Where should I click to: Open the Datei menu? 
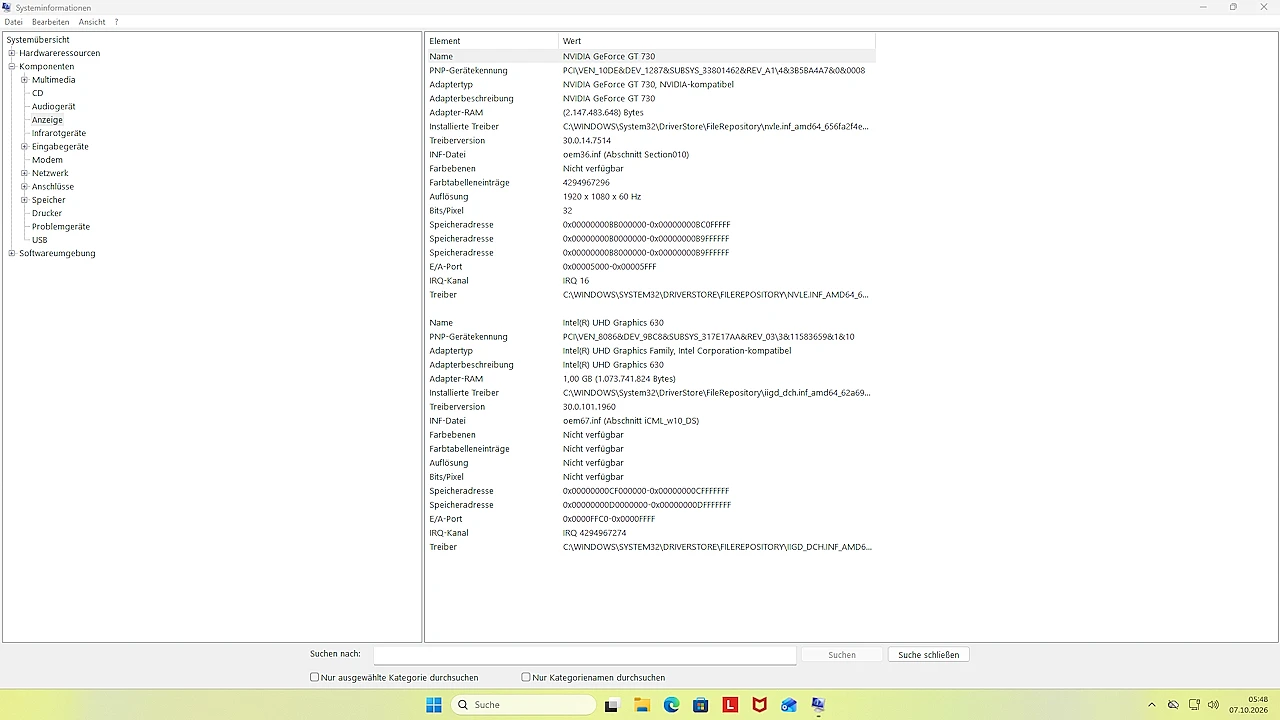pos(13,22)
